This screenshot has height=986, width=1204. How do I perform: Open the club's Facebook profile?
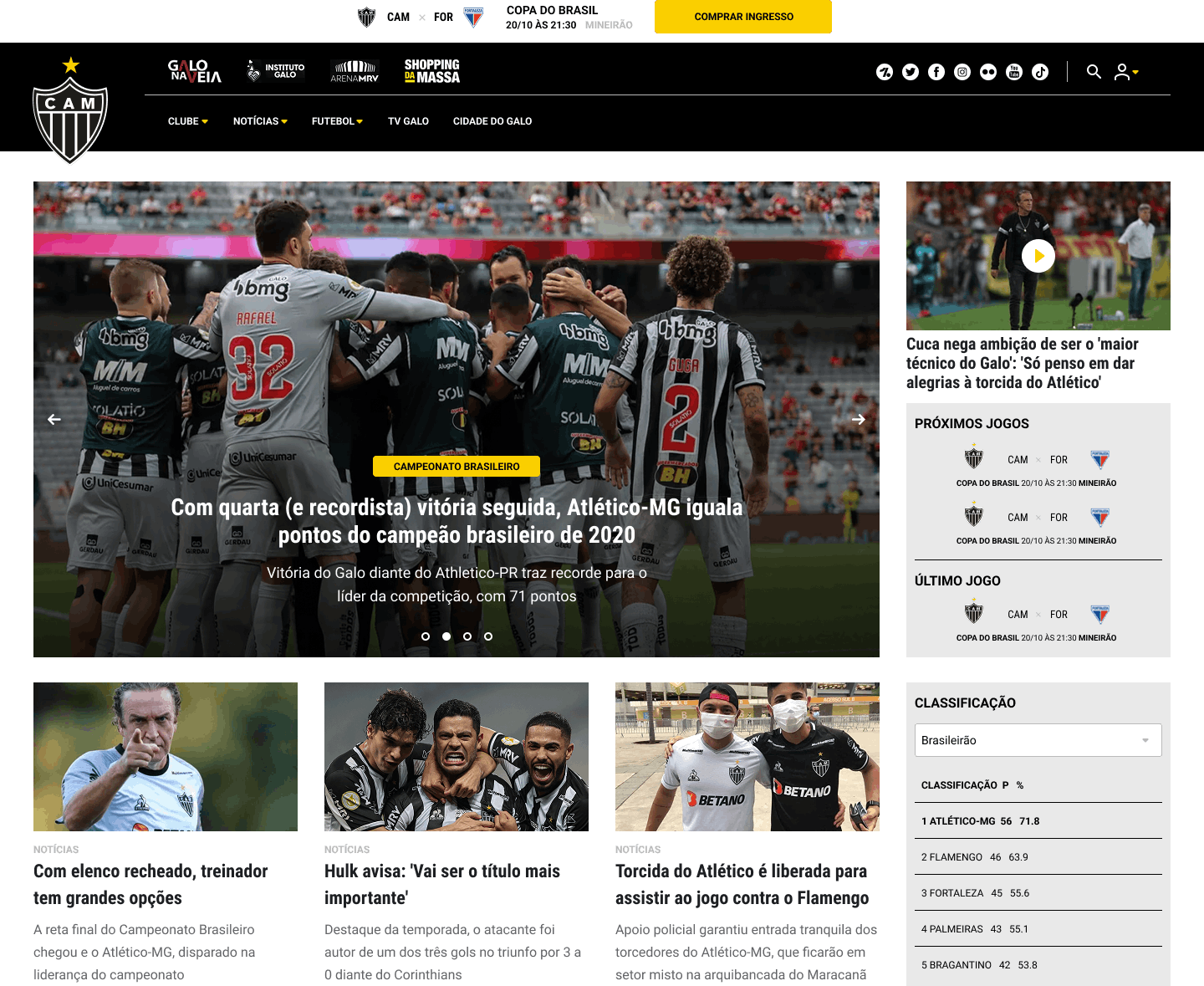[x=936, y=72]
